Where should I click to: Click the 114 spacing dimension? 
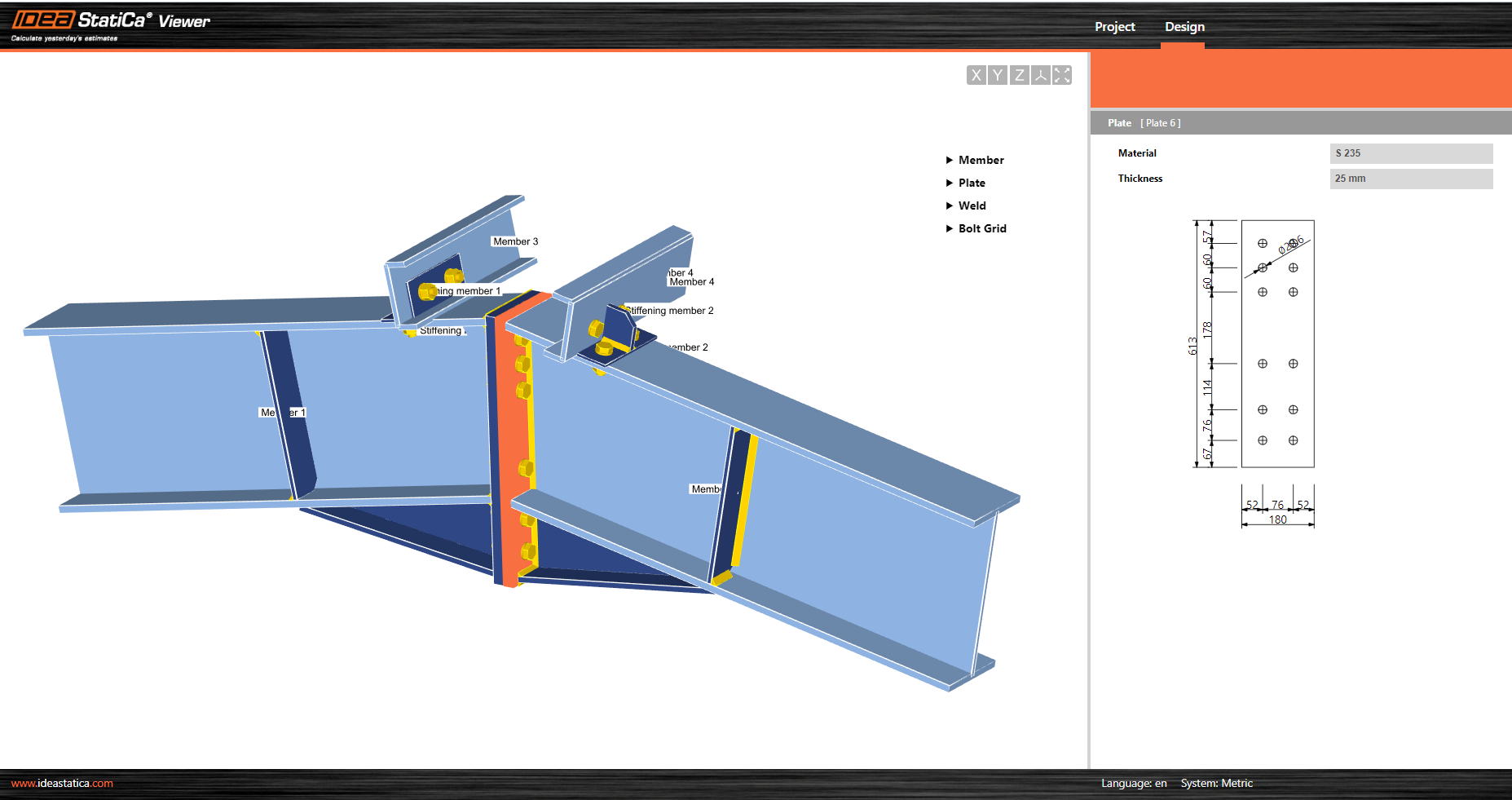click(x=1207, y=387)
